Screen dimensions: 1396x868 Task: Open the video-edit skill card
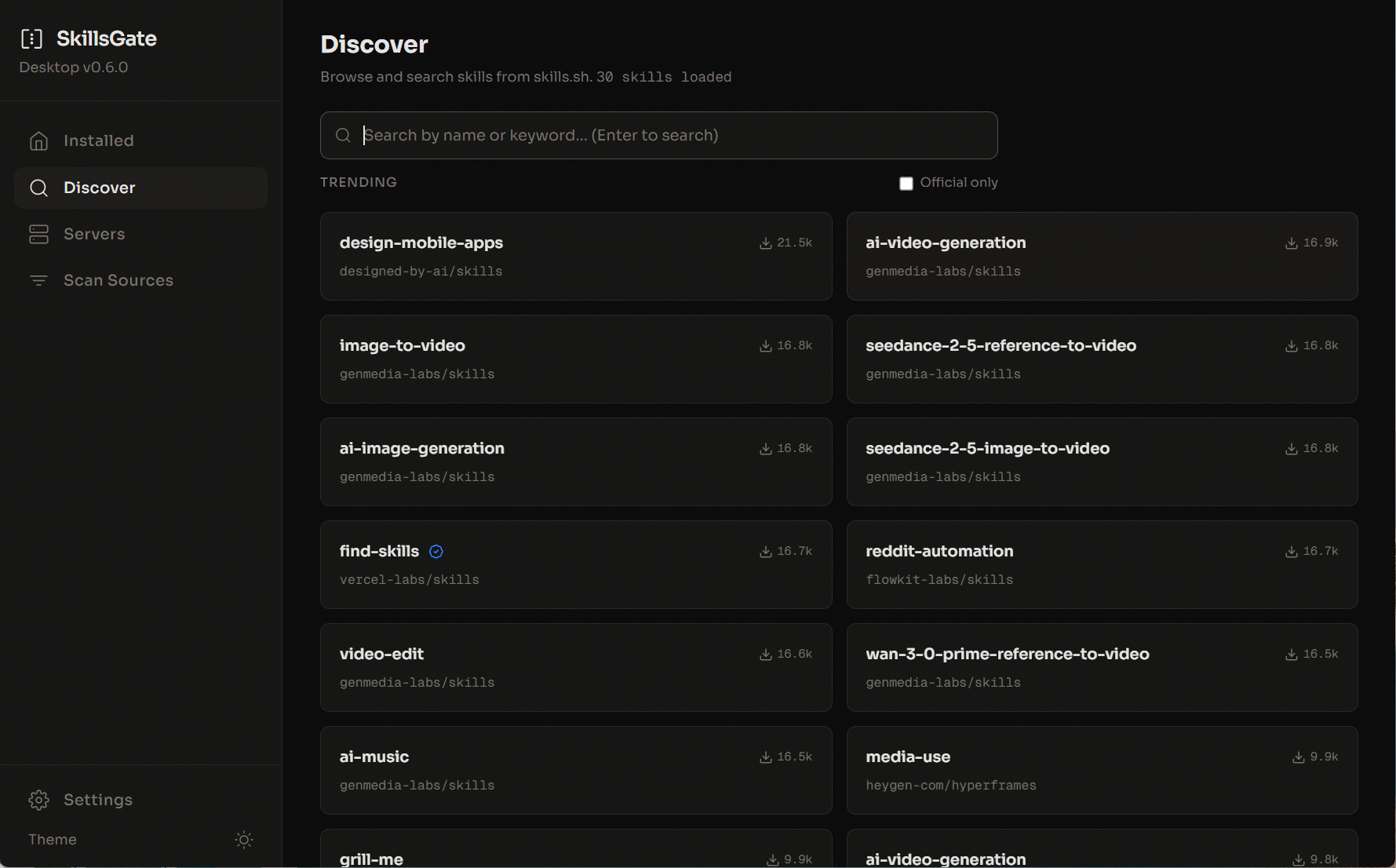point(575,667)
